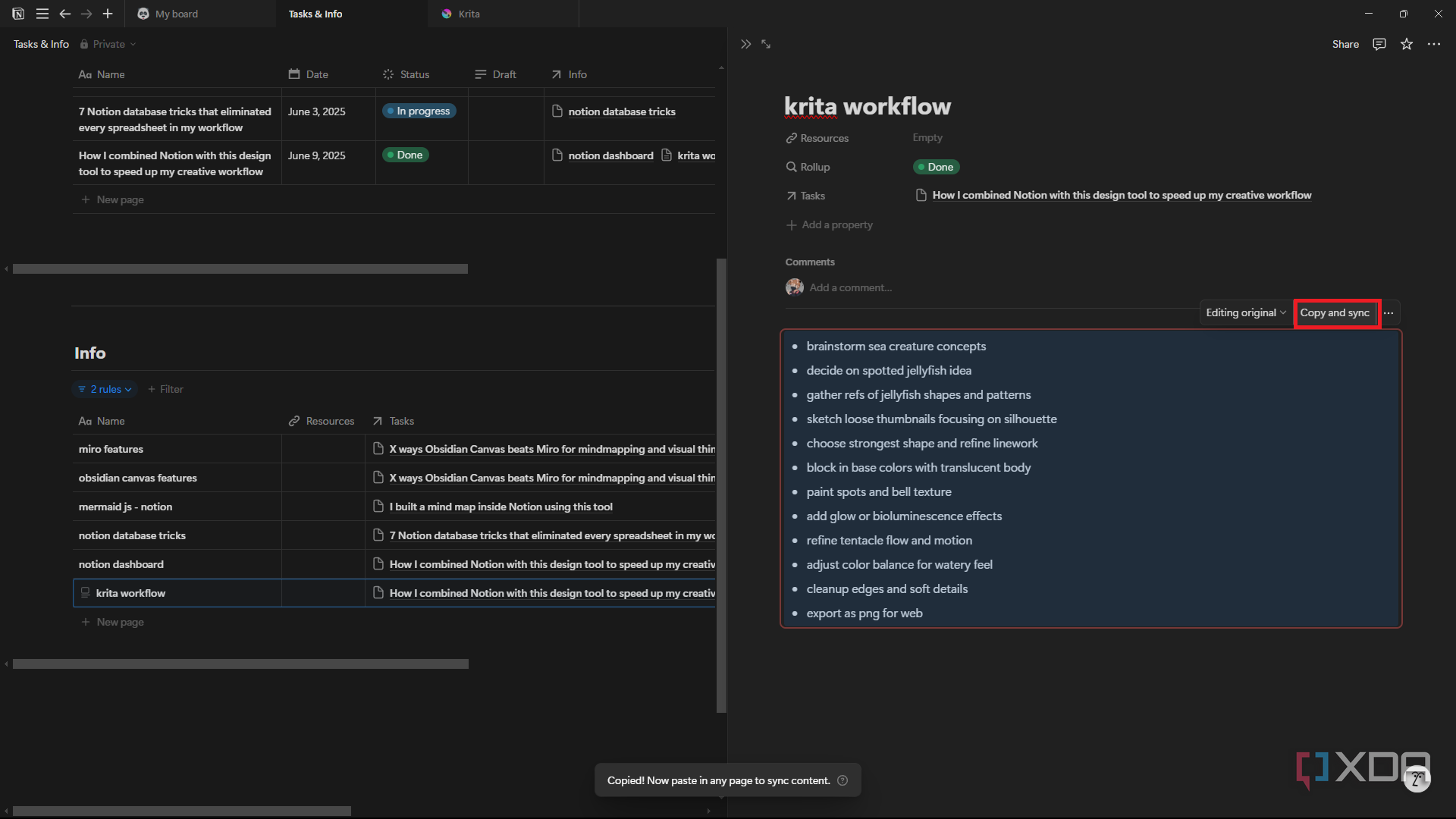The height and width of the screenshot is (819, 1456).
Task: Open the page comments icon
Action: click(x=1379, y=44)
